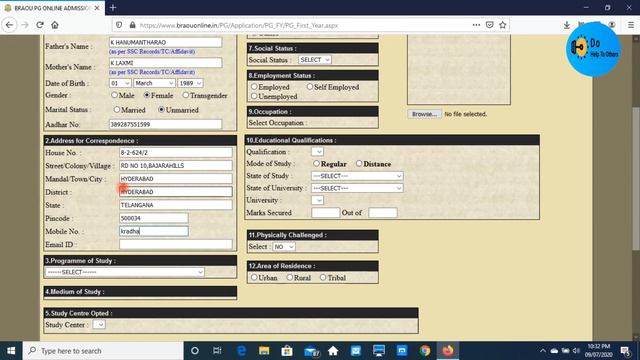Choose Self Employed option
640x360 pixels.
pos(310,87)
